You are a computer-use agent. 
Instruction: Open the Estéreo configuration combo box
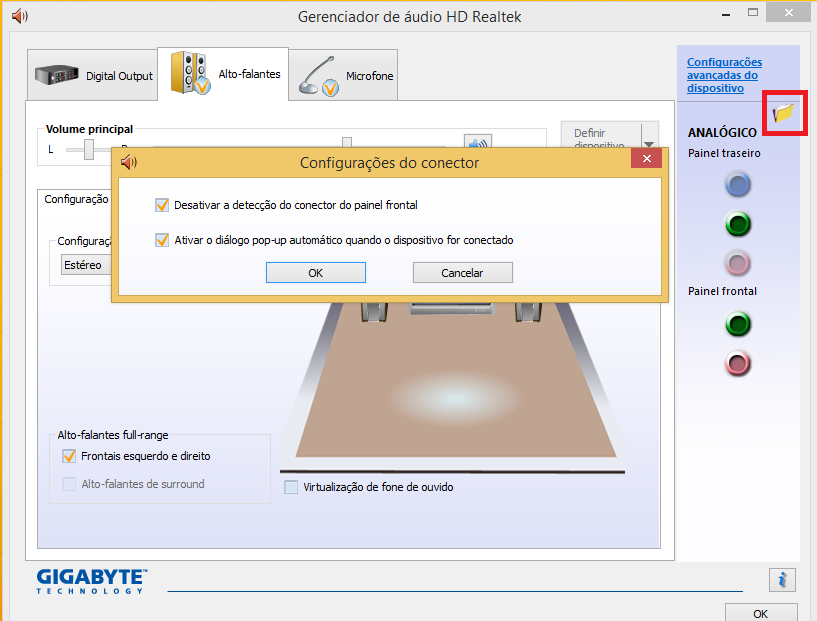(x=86, y=265)
